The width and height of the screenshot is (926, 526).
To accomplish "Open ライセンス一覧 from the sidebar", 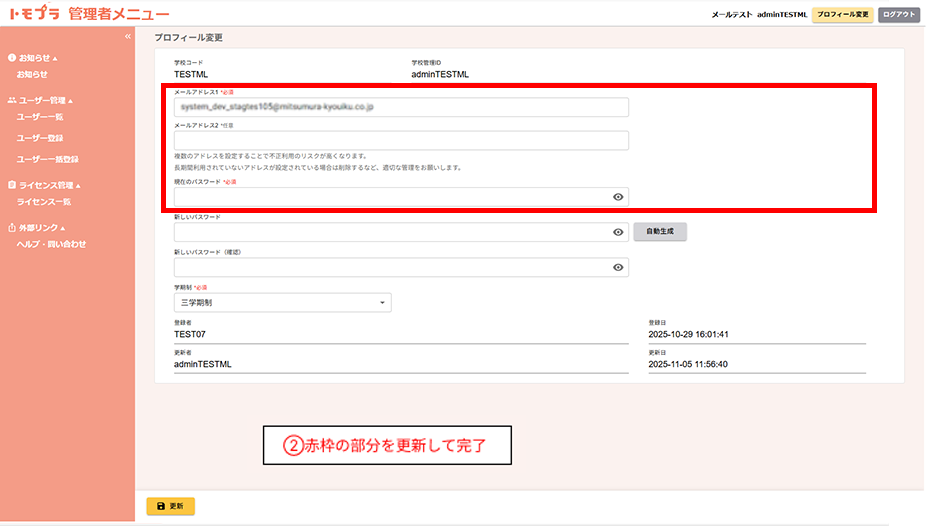I will (44, 202).
